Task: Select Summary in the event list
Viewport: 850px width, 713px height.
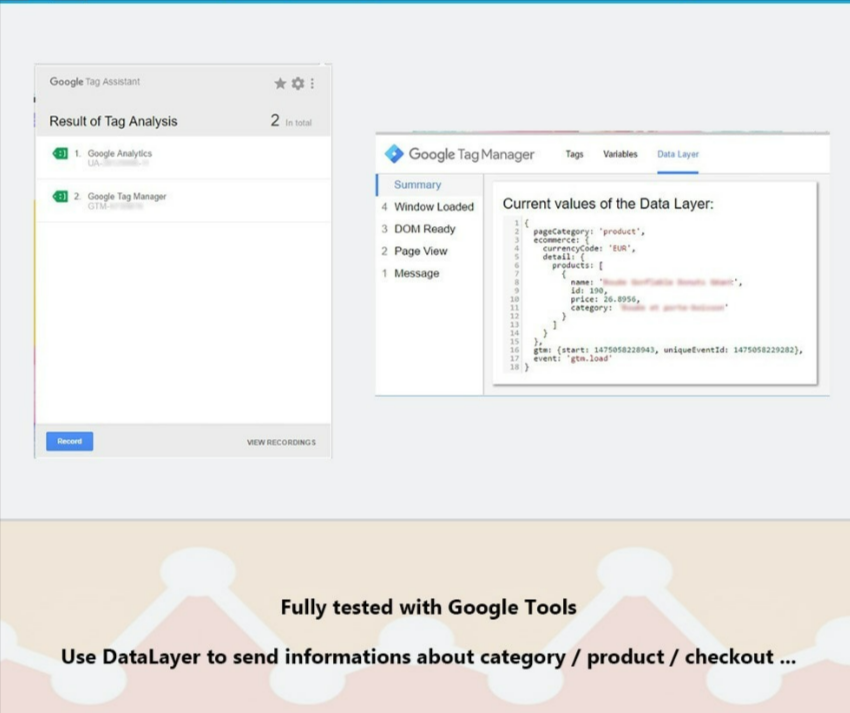Action: click(x=417, y=185)
